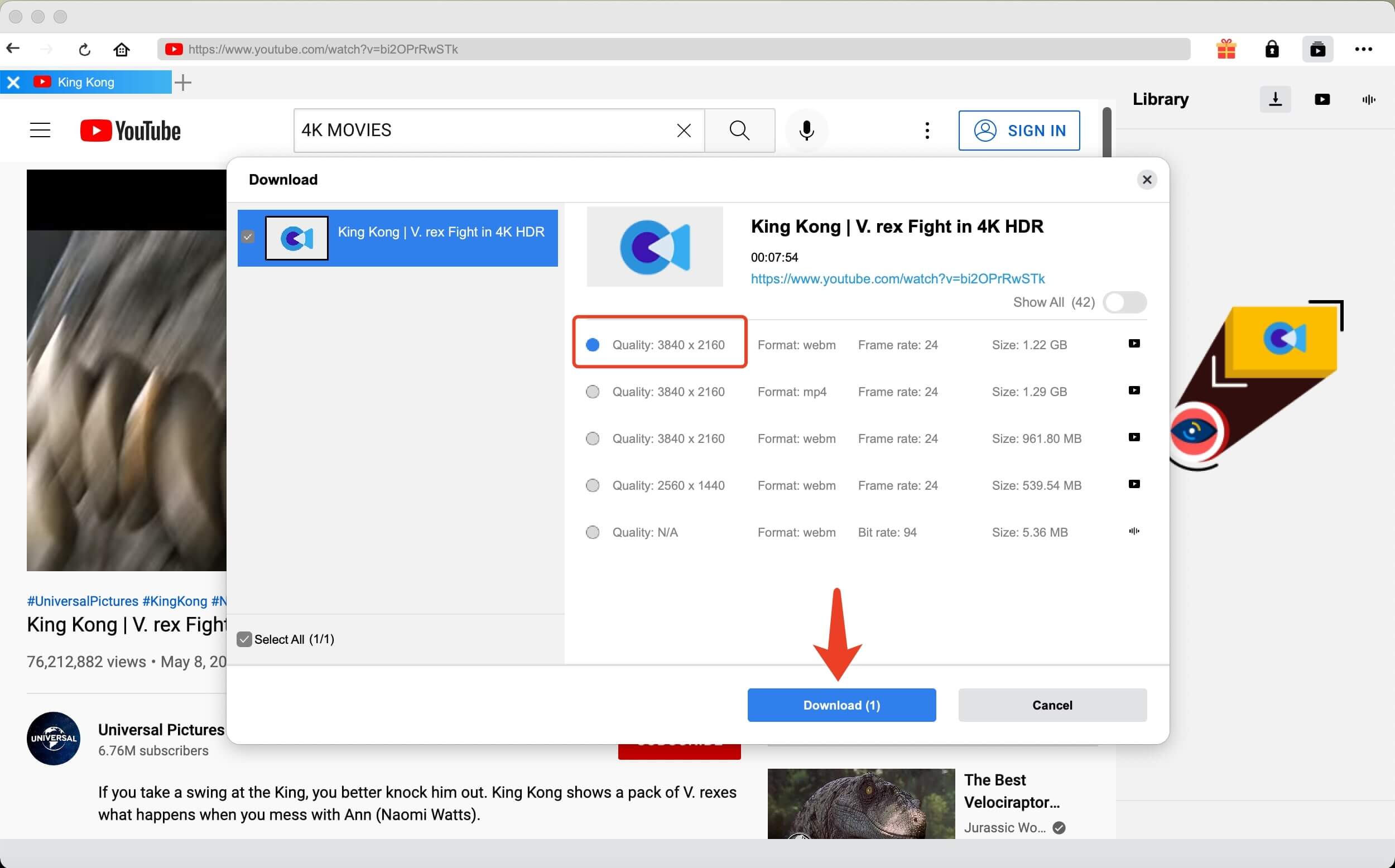Select the 3840 x 2160 mp4 format radio button
1395x868 pixels.
pos(591,391)
